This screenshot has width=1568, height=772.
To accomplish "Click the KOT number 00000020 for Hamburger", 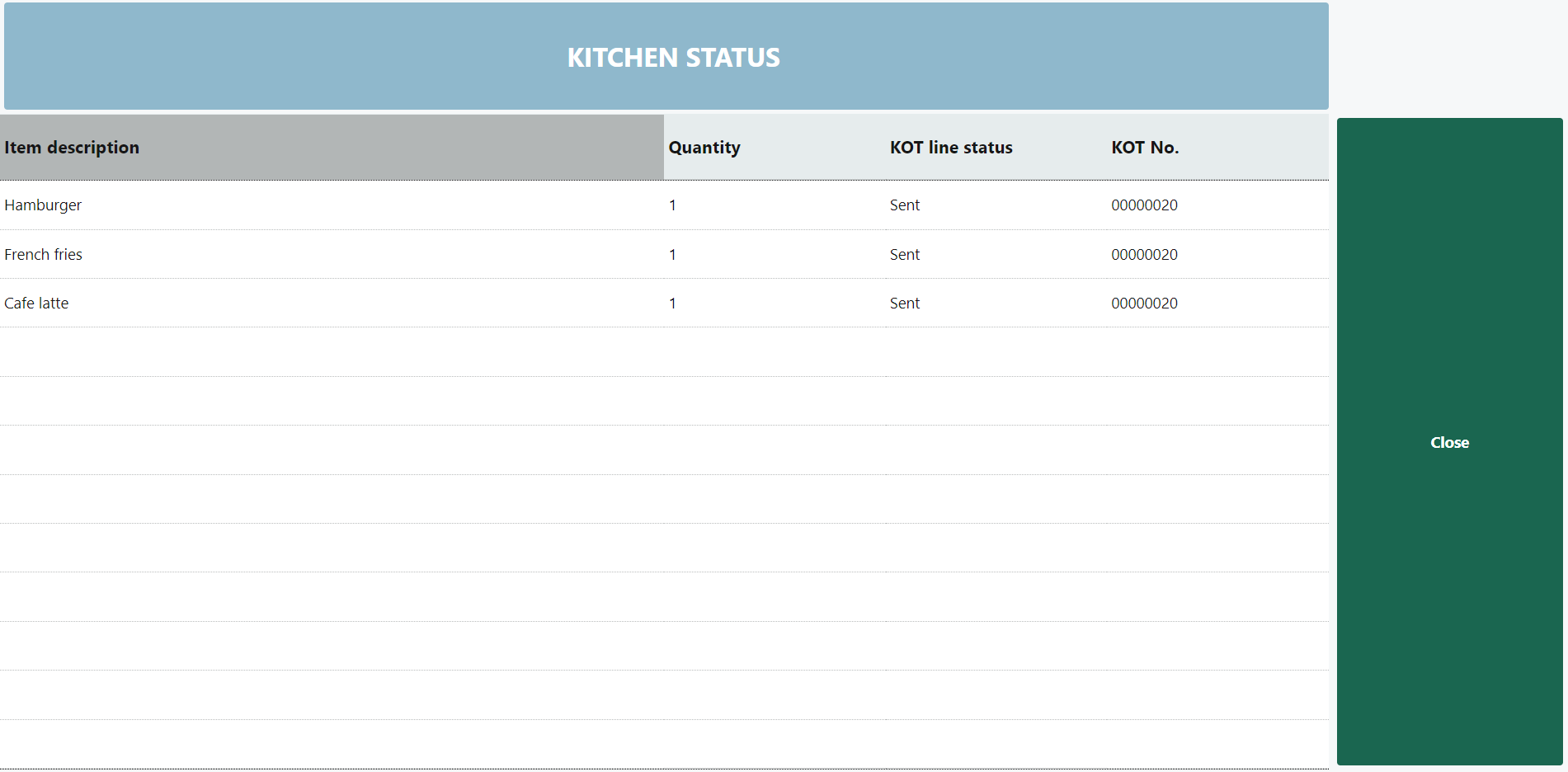I will pos(1144,205).
